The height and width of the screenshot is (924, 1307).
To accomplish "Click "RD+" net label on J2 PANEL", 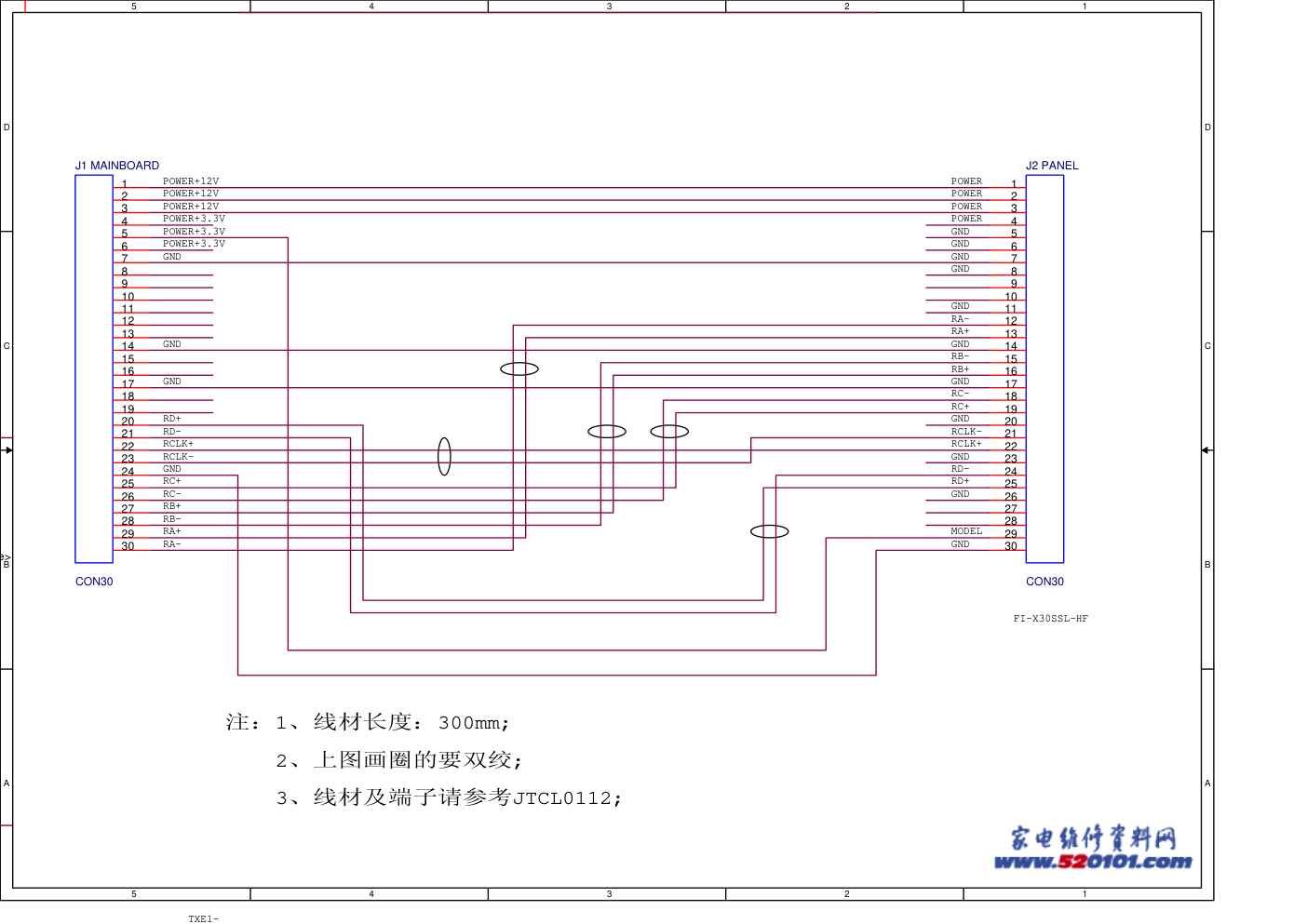I will (960, 481).
